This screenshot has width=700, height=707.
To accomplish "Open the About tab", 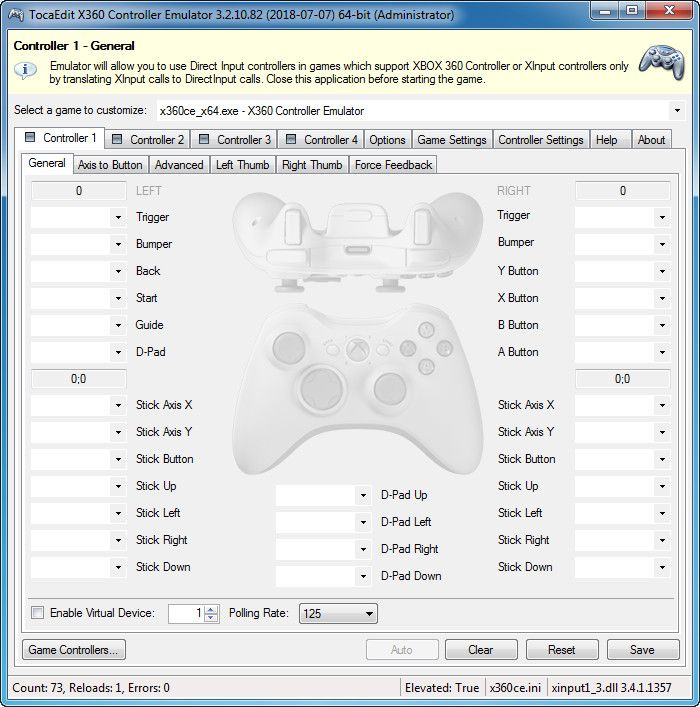I will click(651, 139).
